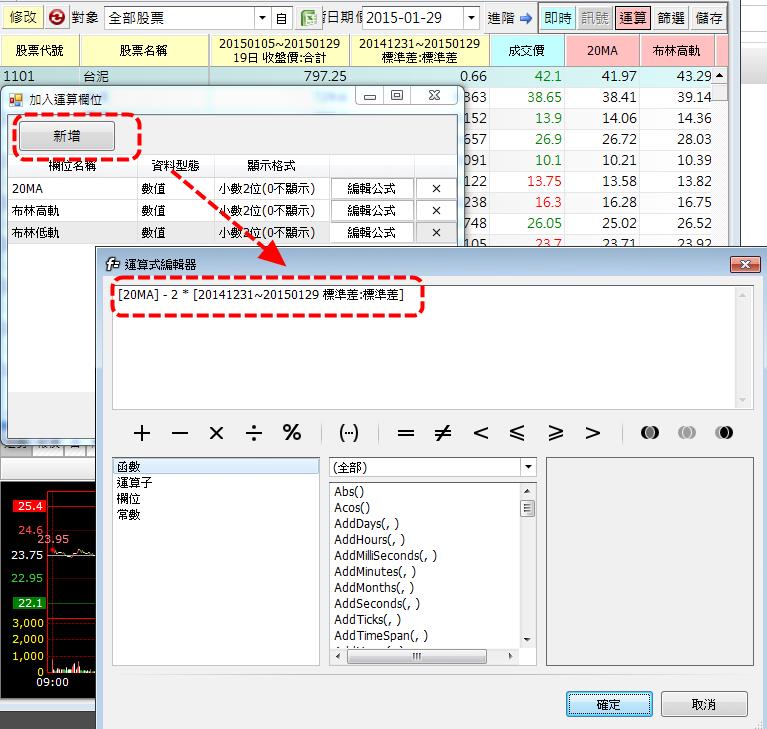Toggle the 即時 real-time mode button
This screenshot has width=767, height=729.
[557, 18]
